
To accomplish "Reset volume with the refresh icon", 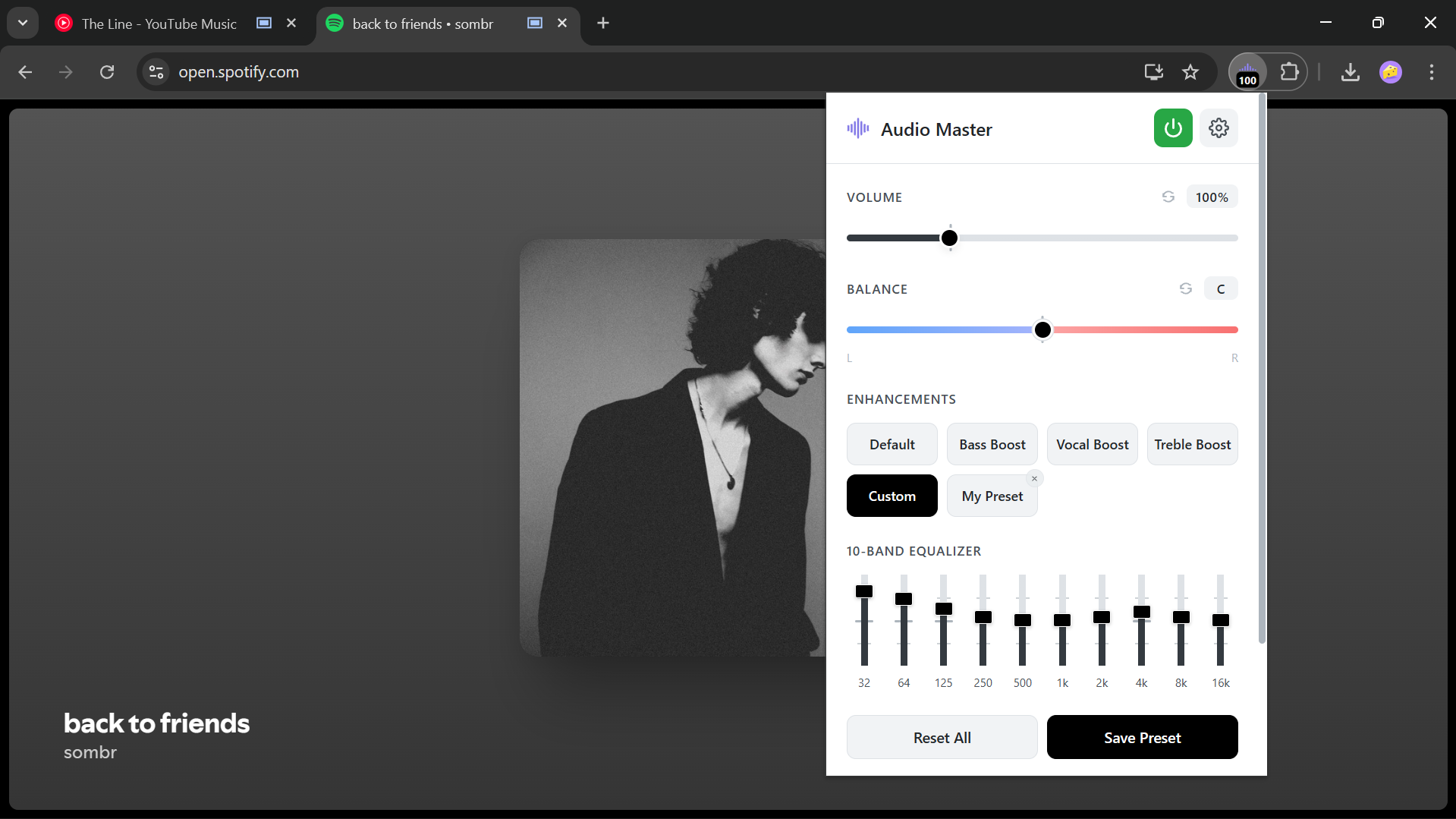I will pos(1168,197).
